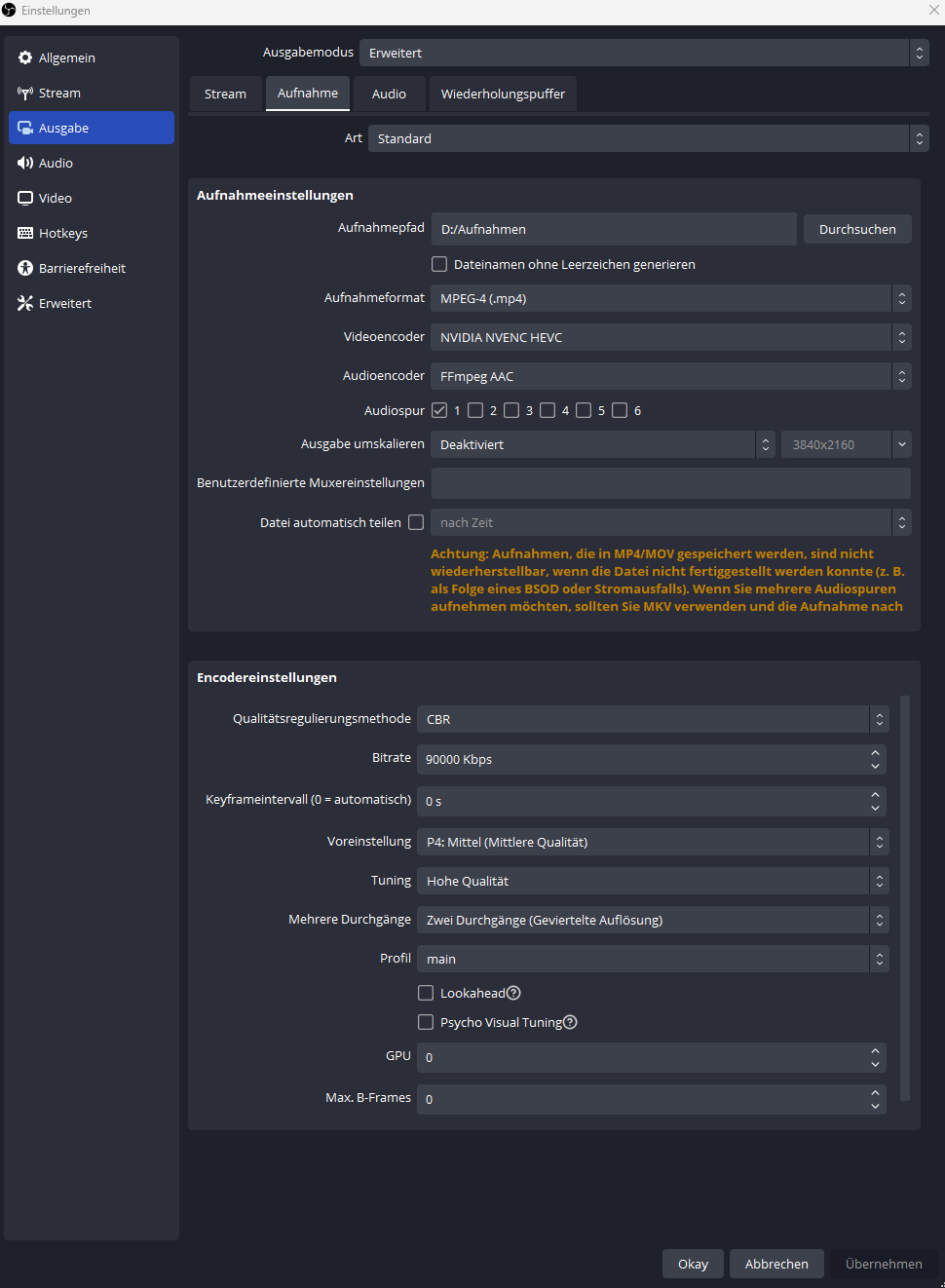Click the Hotkeys keyboard icon in sidebar
Screen dimensions: 945x1288
pyautogui.click(x=25, y=234)
